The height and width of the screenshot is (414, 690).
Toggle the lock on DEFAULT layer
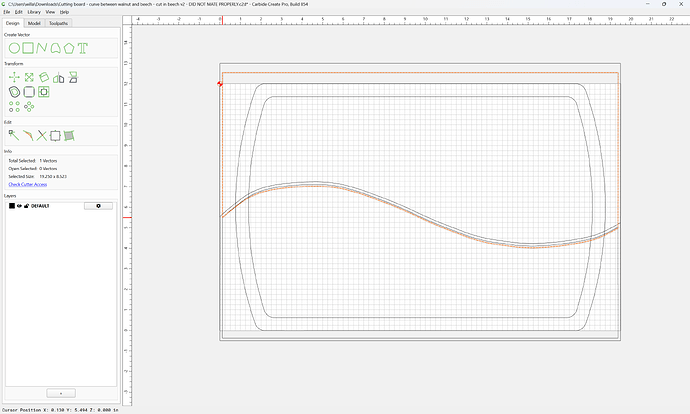coord(26,206)
